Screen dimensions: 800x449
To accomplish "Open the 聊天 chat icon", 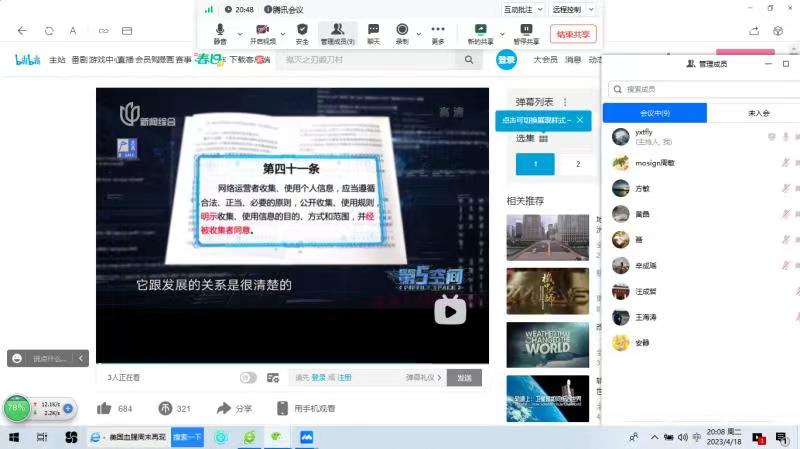I will pyautogui.click(x=373, y=30).
